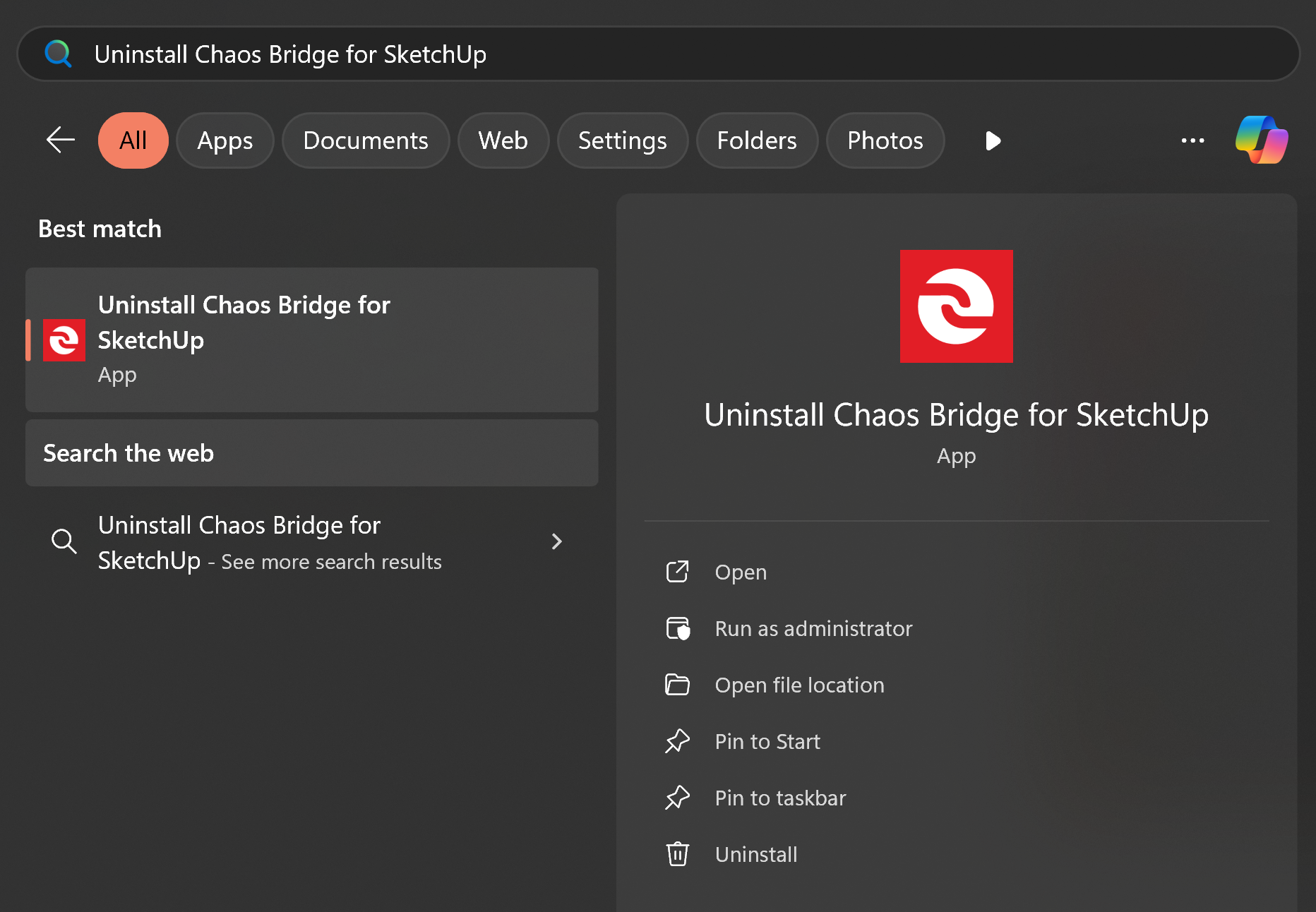Click the Copilot icon in top right
This screenshot has height=912, width=1316.
tap(1262, 140)
